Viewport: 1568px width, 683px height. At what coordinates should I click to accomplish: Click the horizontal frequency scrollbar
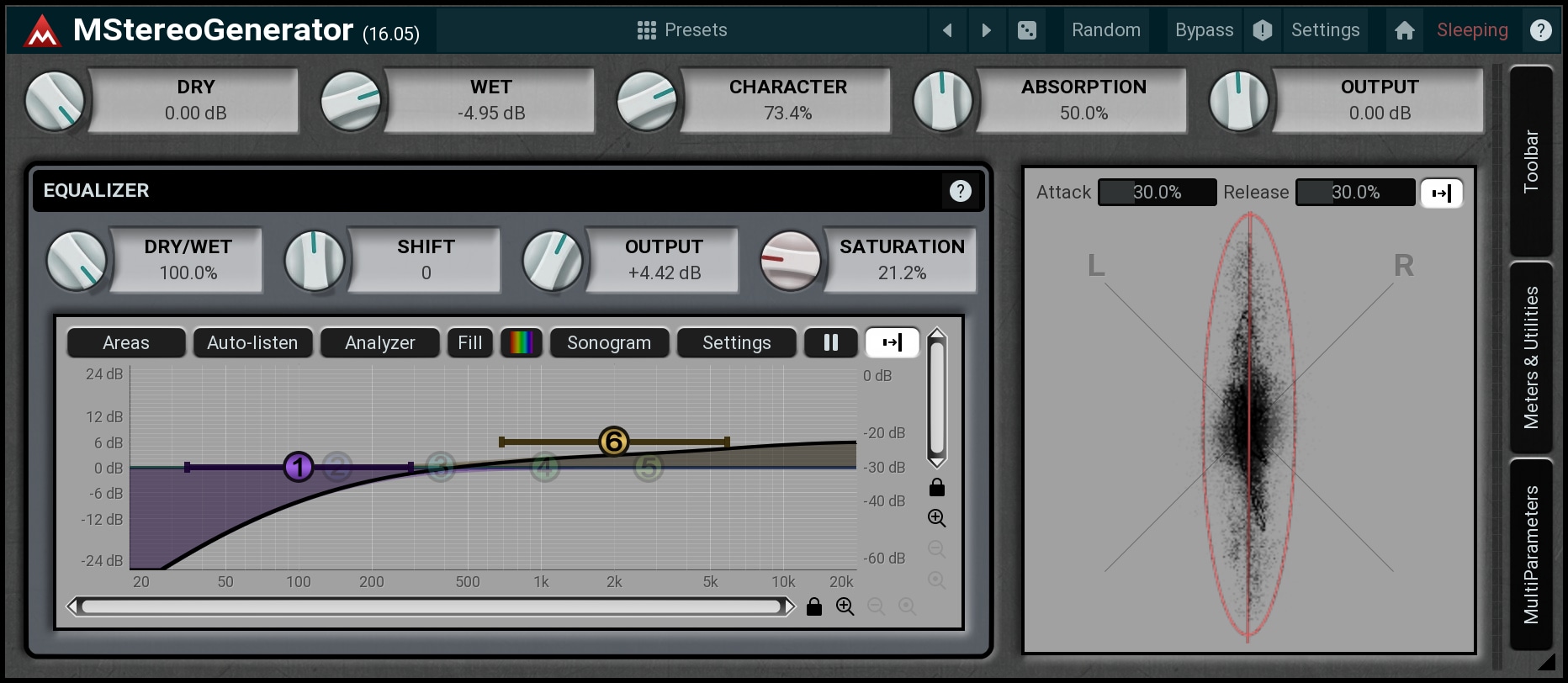click(431, 606)
